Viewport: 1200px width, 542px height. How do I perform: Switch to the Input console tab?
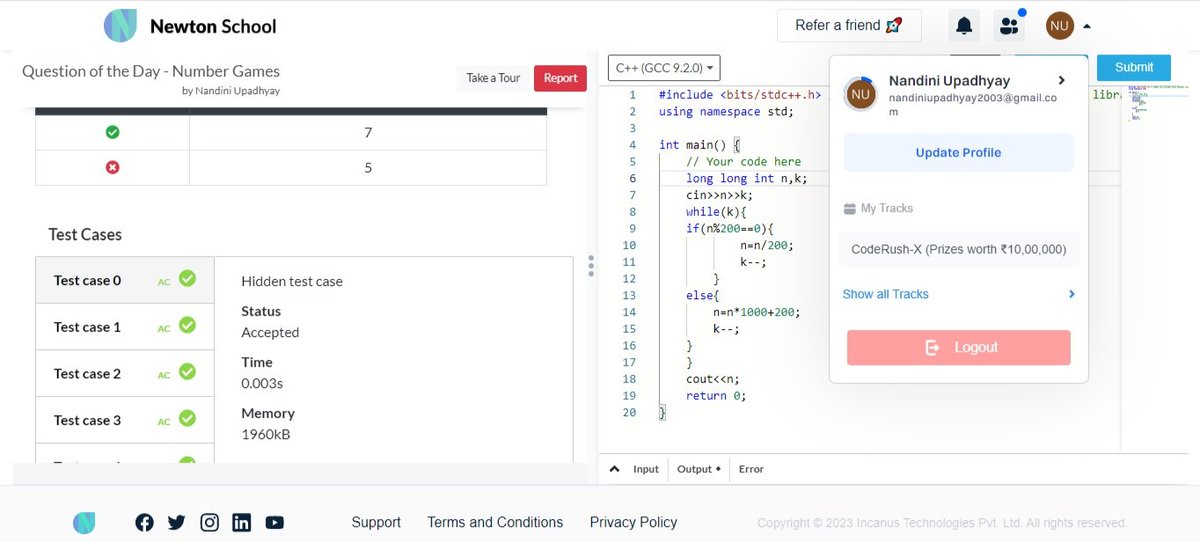tap(646, 469)
